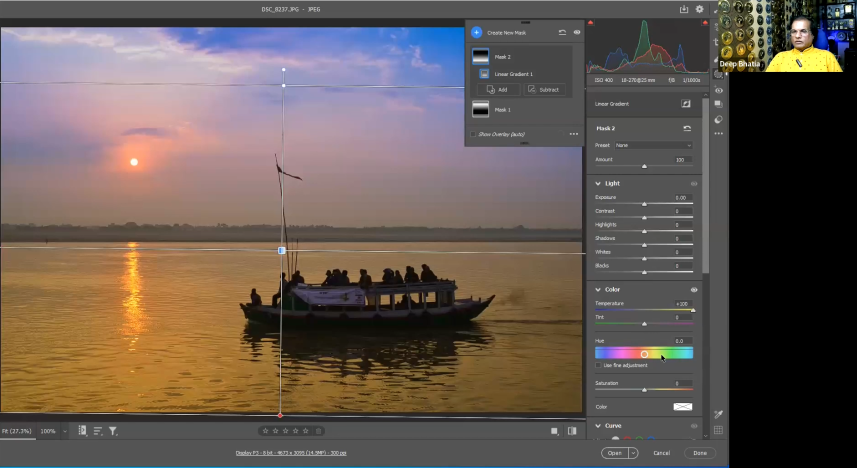Toggle visibility eye for the Color section
The width and height of the screenshot is (857, 468).
coord(694,289)
